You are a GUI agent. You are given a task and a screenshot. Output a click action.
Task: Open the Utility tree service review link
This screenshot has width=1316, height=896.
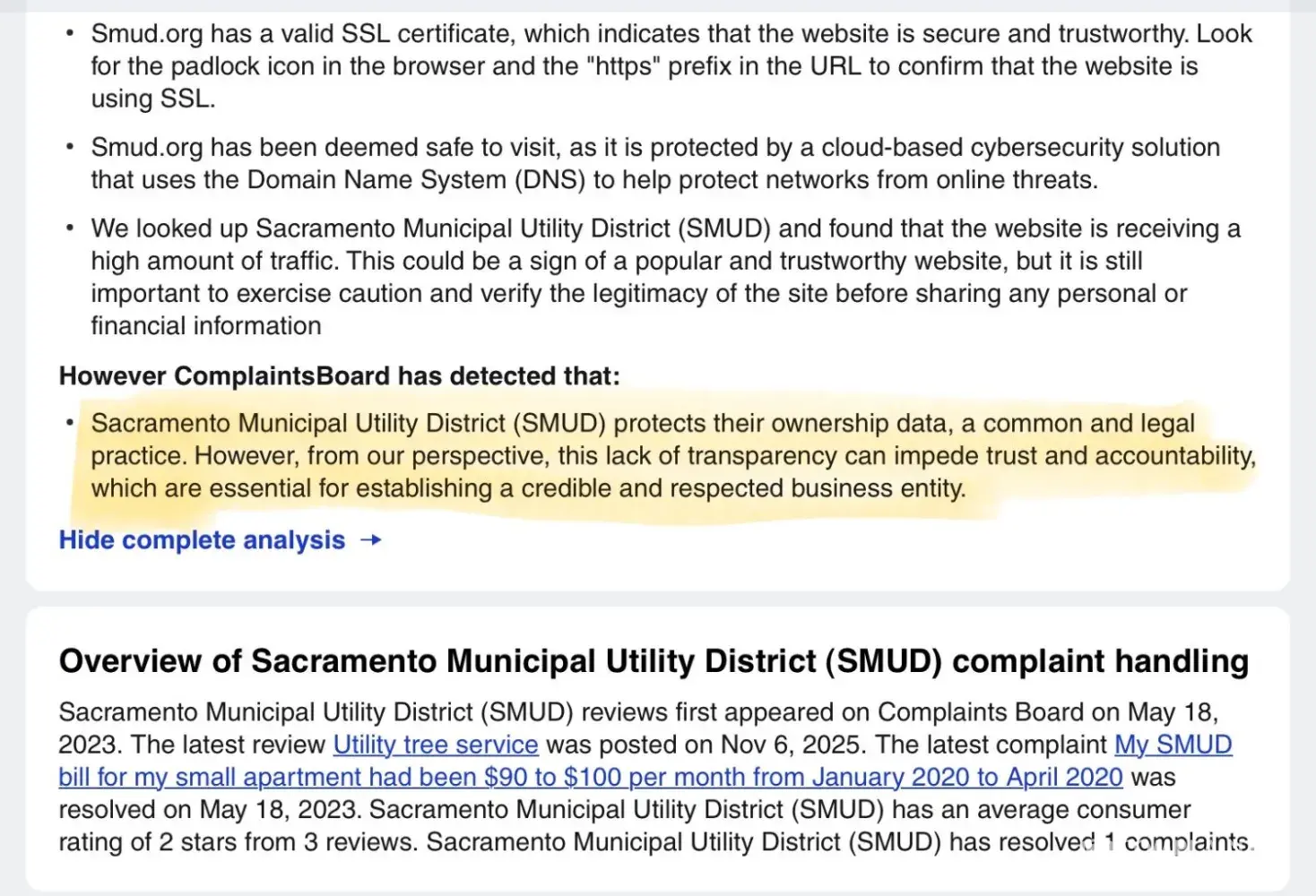[x=436, y=745]
